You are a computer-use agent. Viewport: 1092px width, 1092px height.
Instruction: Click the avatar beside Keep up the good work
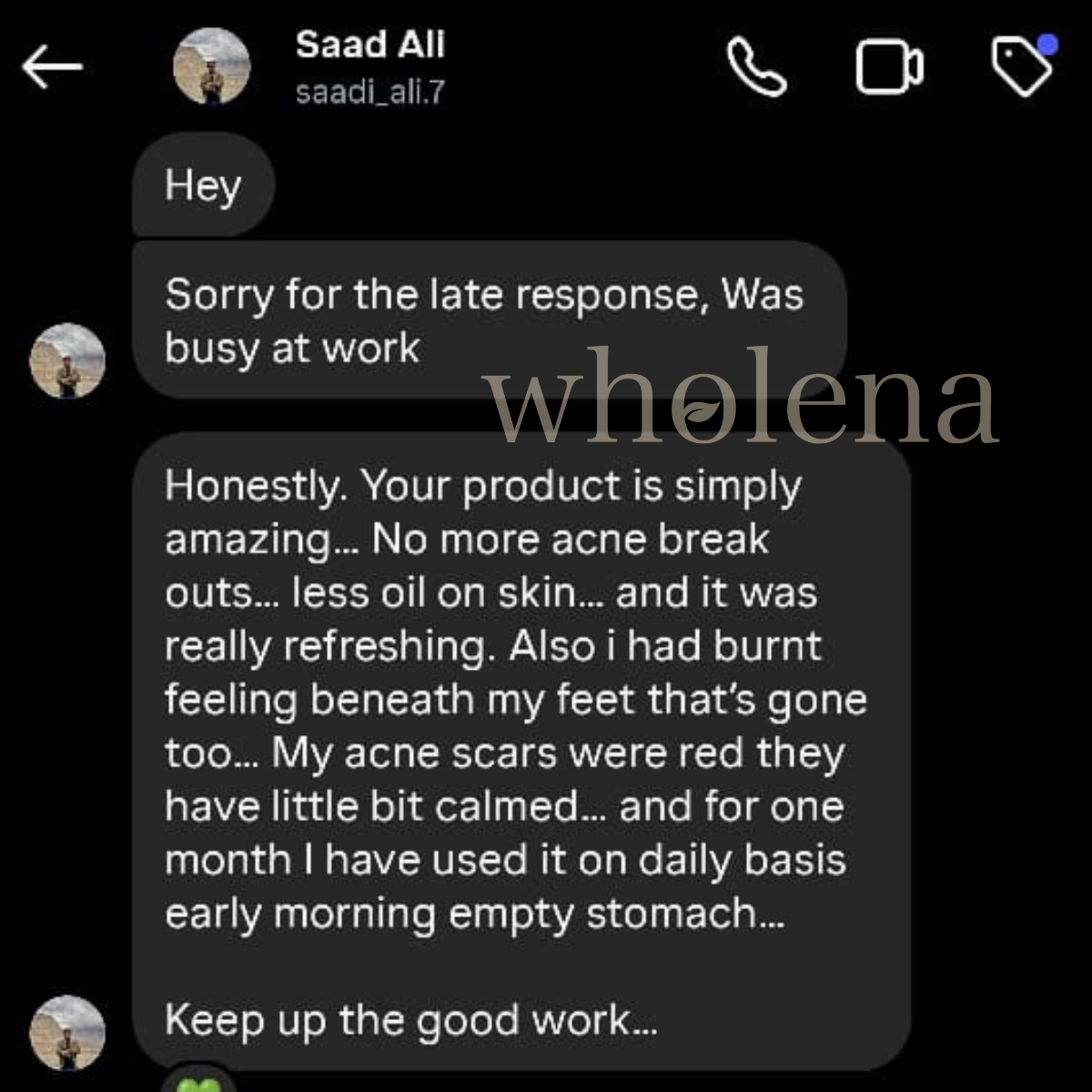[67, 1033]
